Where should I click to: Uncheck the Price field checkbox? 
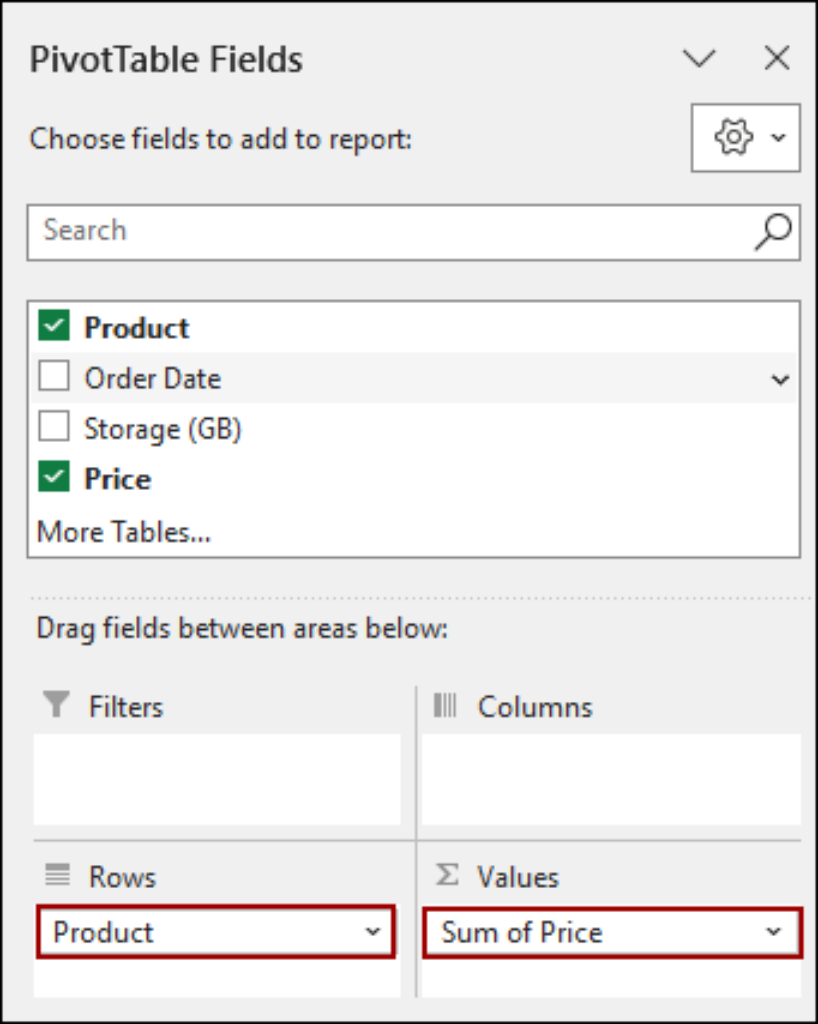[54, 477]
